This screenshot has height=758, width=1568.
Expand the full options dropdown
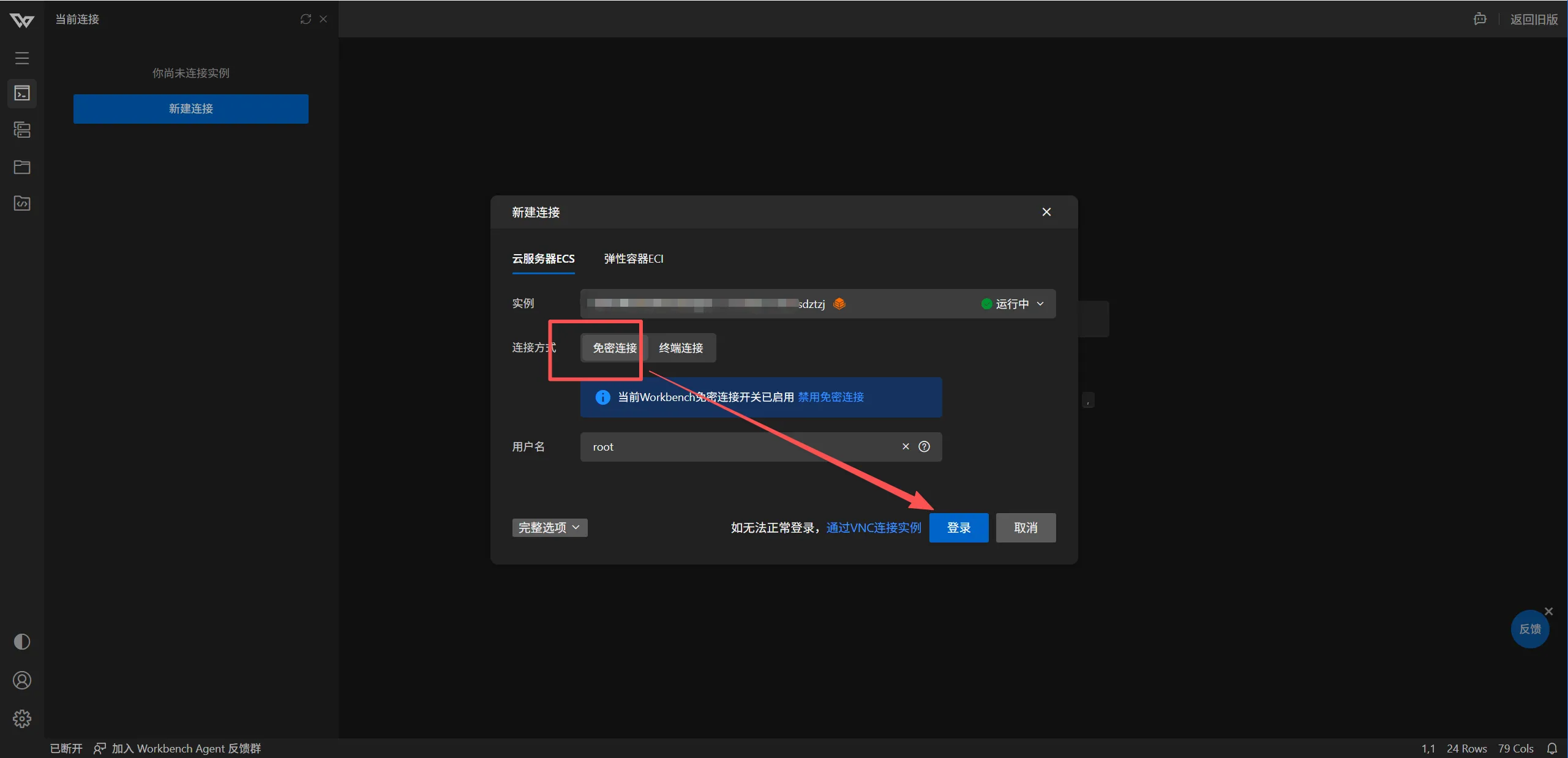point(550,528)
